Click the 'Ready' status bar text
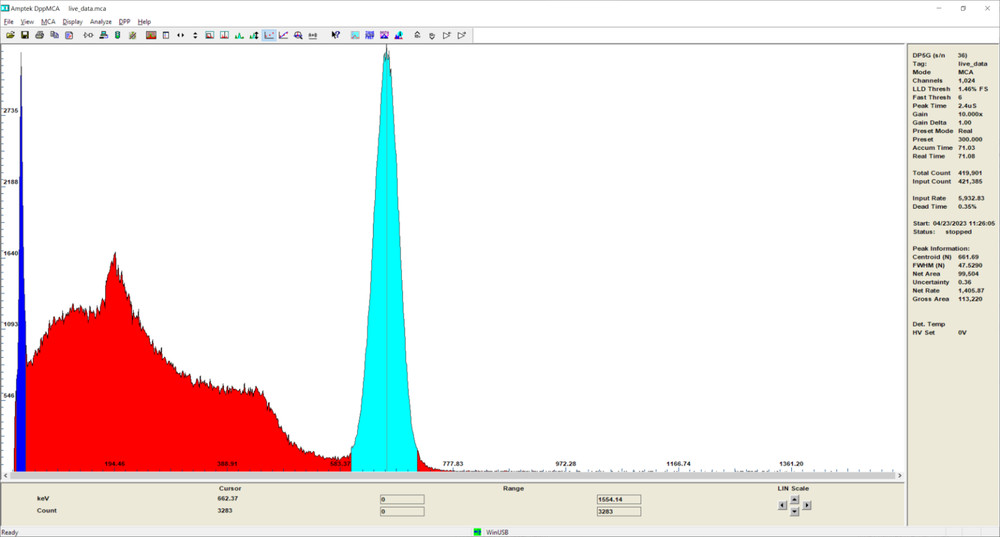Viewport: 1000px width, 537px height. pos(10,533)
